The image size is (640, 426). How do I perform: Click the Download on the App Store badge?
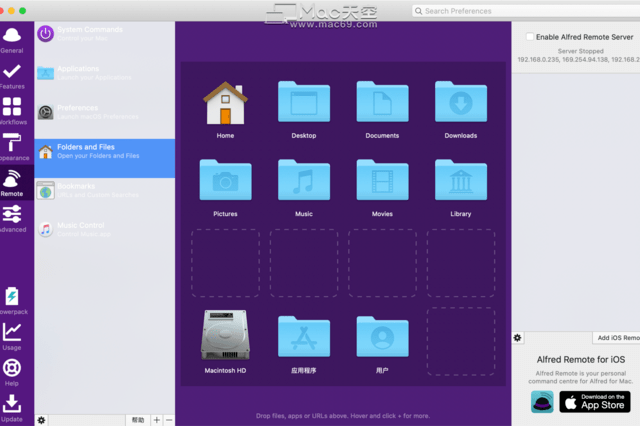point(595,402)
